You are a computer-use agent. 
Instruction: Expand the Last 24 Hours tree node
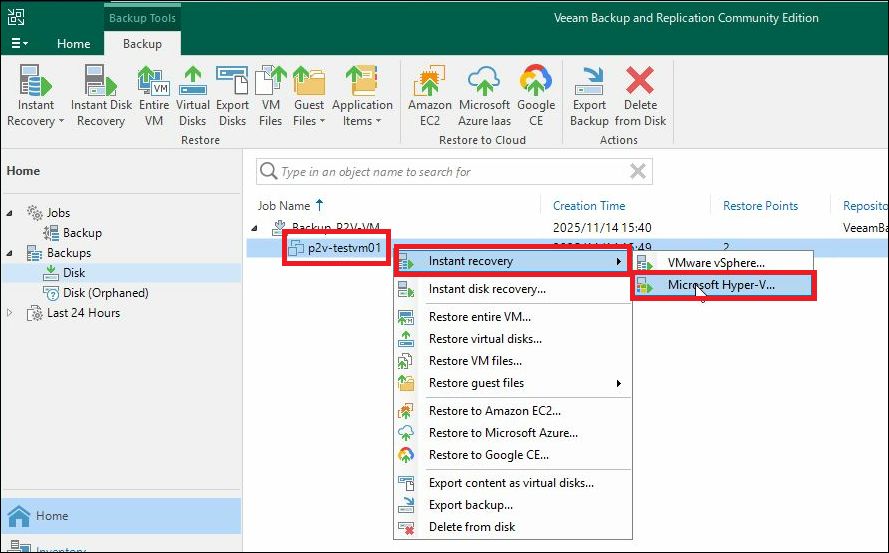(11, 313)
